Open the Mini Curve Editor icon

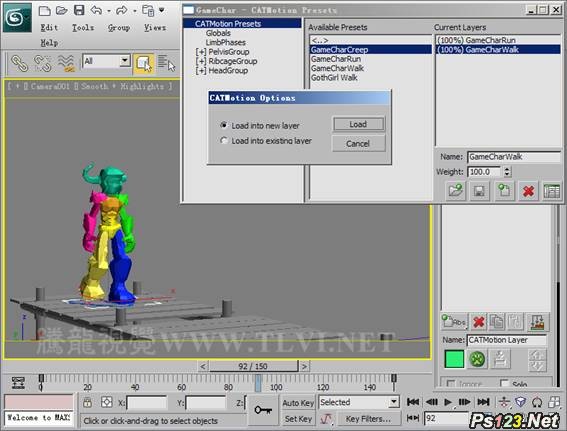tap(18, 383)
